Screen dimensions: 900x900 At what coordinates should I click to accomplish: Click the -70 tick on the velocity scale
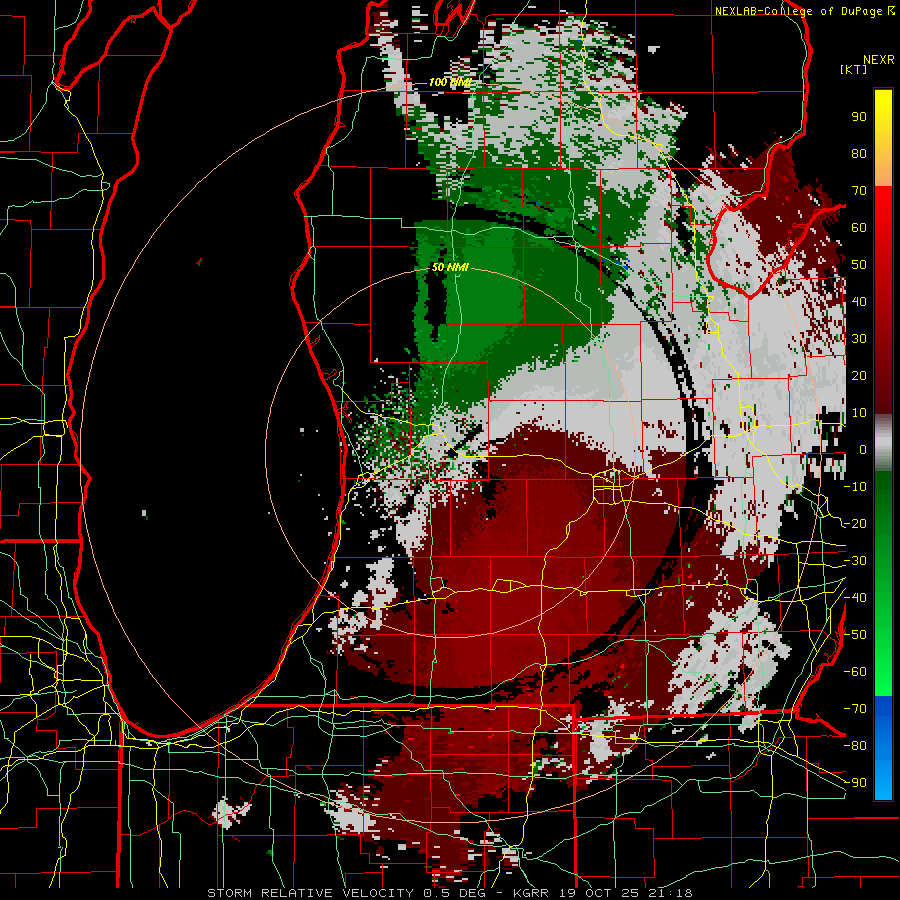pyautogui.click(x=855, y=709)
